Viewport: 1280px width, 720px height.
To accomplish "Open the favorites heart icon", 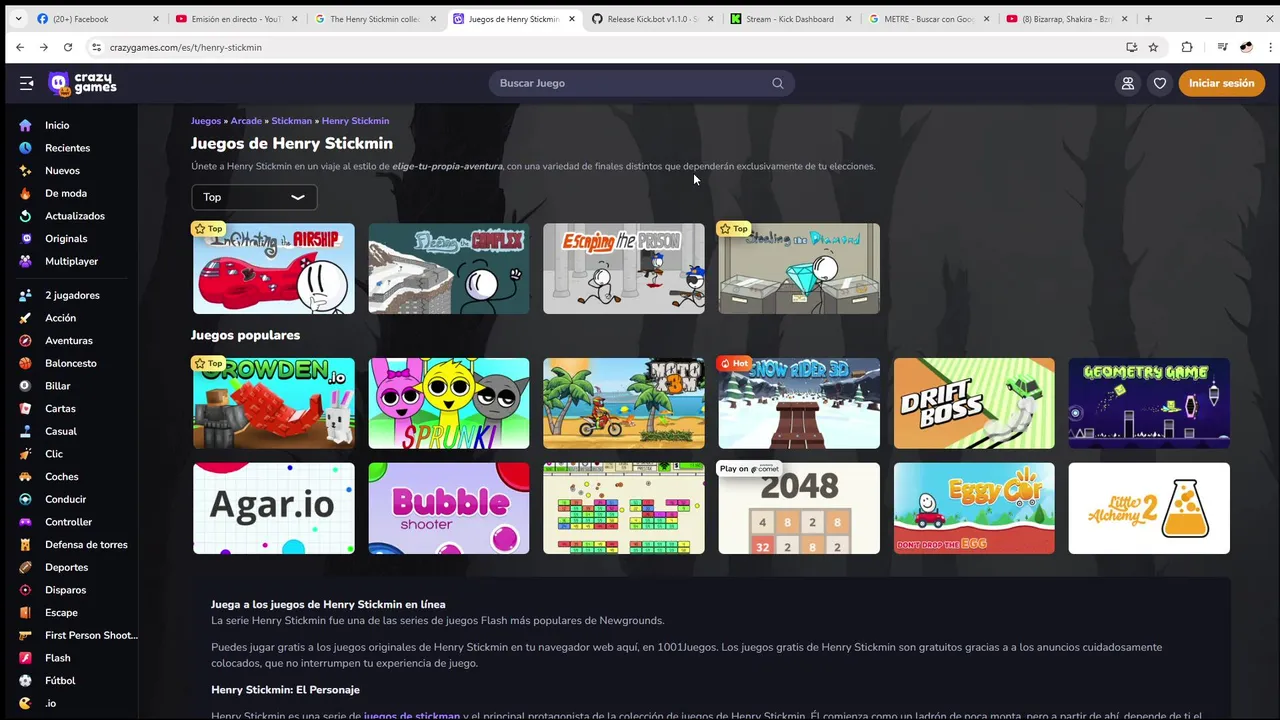I will [x=1160, y=83].
